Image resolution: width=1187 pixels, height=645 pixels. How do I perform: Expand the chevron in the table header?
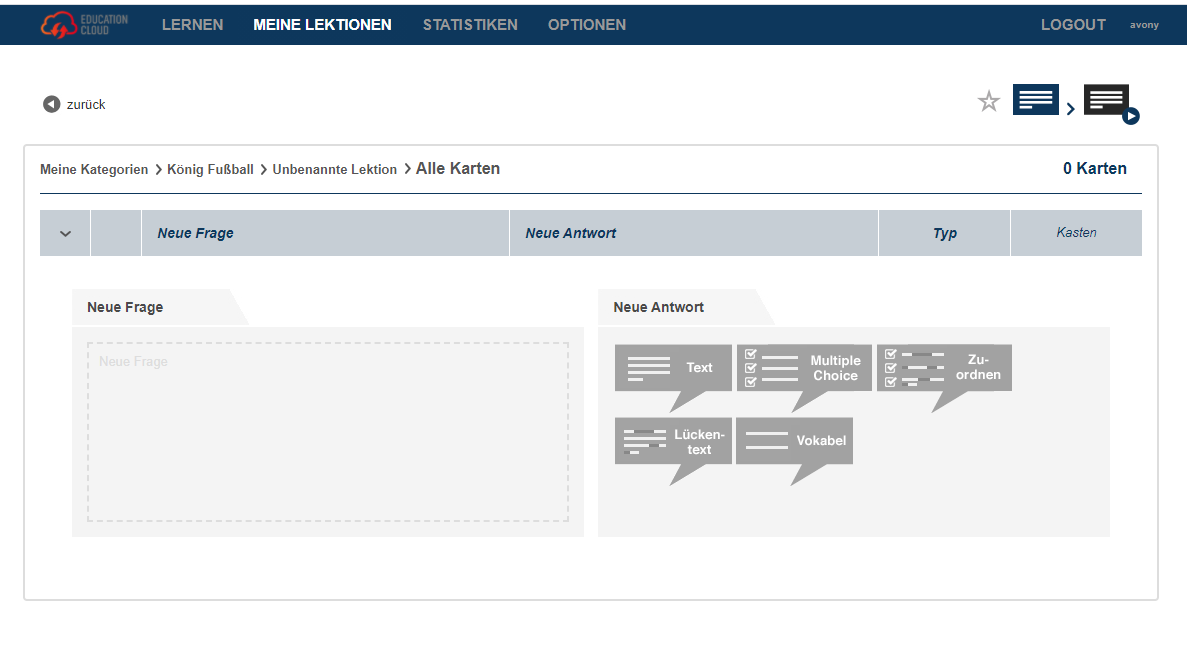65,233
